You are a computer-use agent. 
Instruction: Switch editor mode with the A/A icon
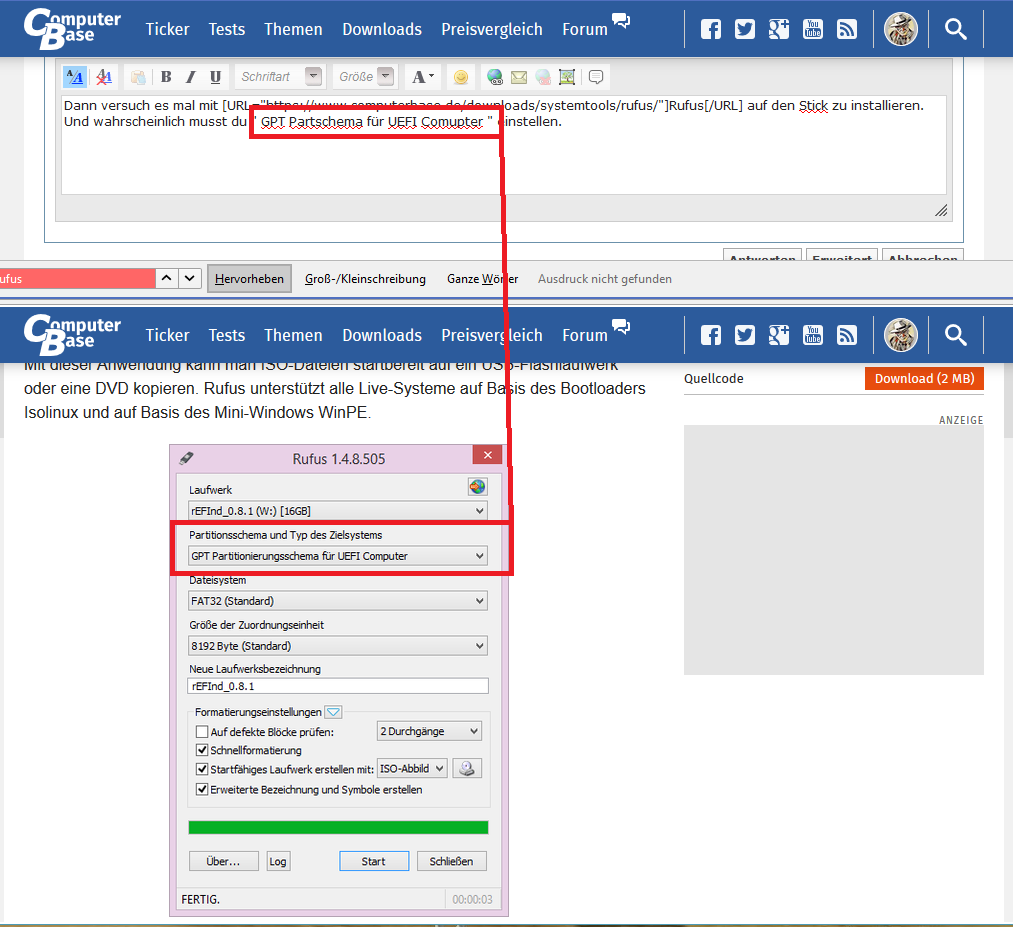(75, 77)
